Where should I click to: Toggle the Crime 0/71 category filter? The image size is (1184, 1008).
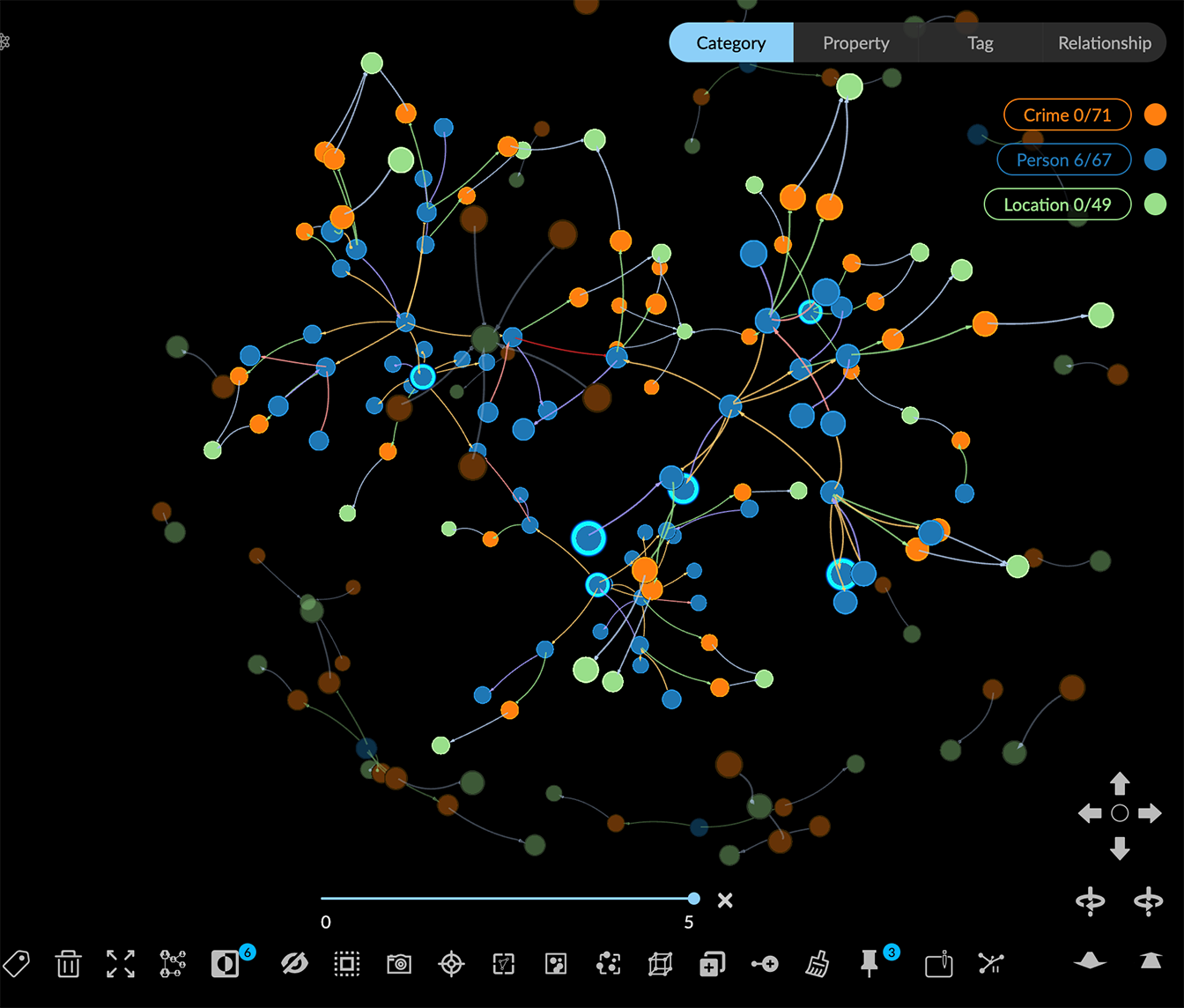[x=1067, y=115]
